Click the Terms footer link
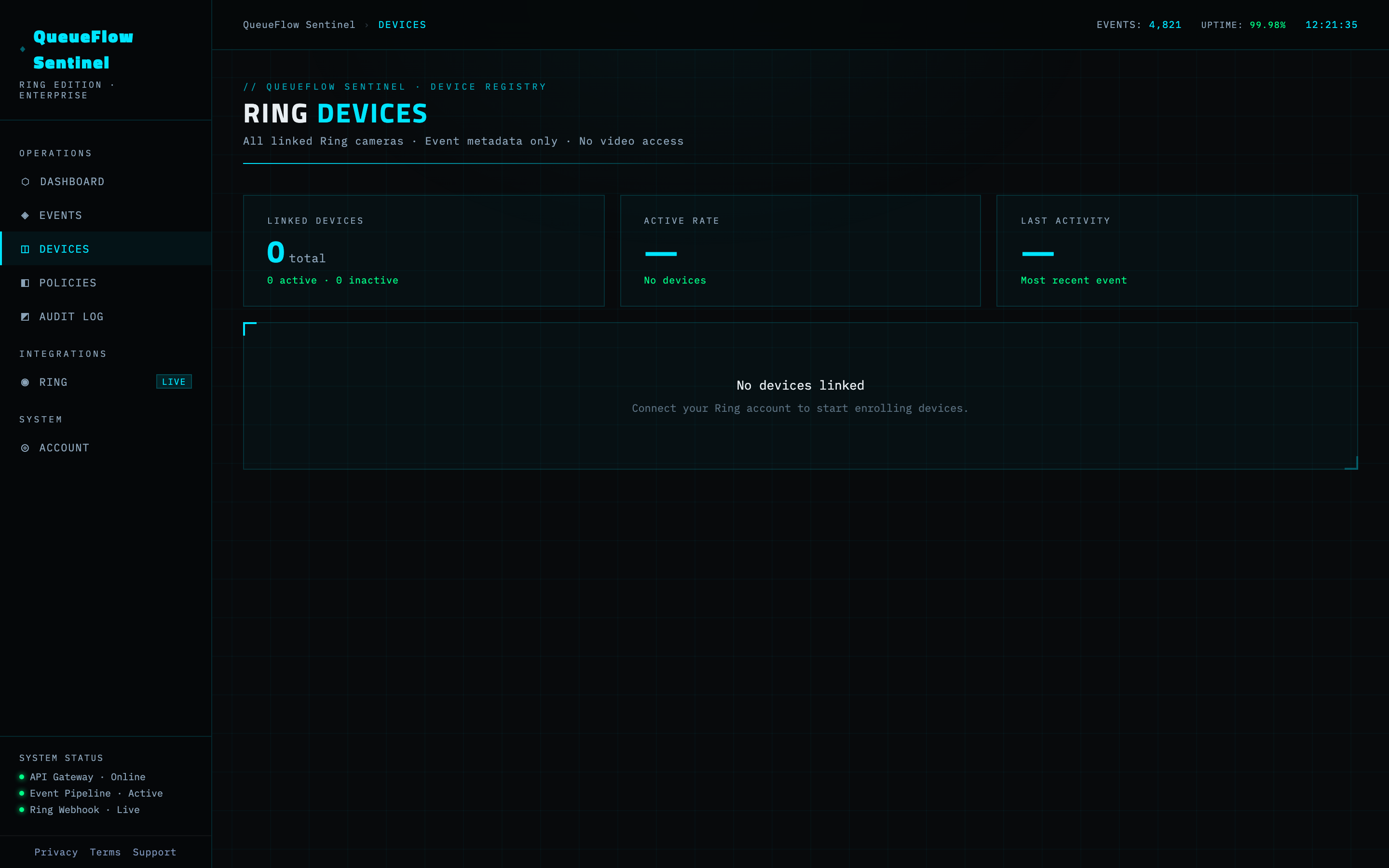This screenshot has width=1389, height=868. (105, 852)
